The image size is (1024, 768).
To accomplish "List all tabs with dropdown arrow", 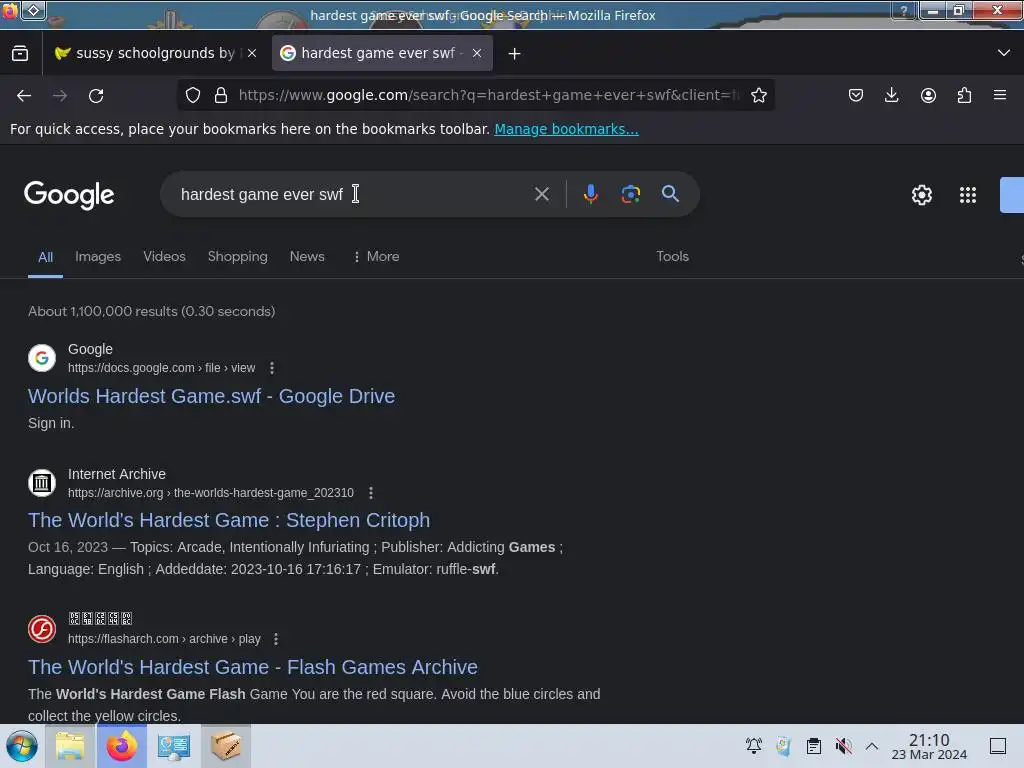I will 1004,53.
